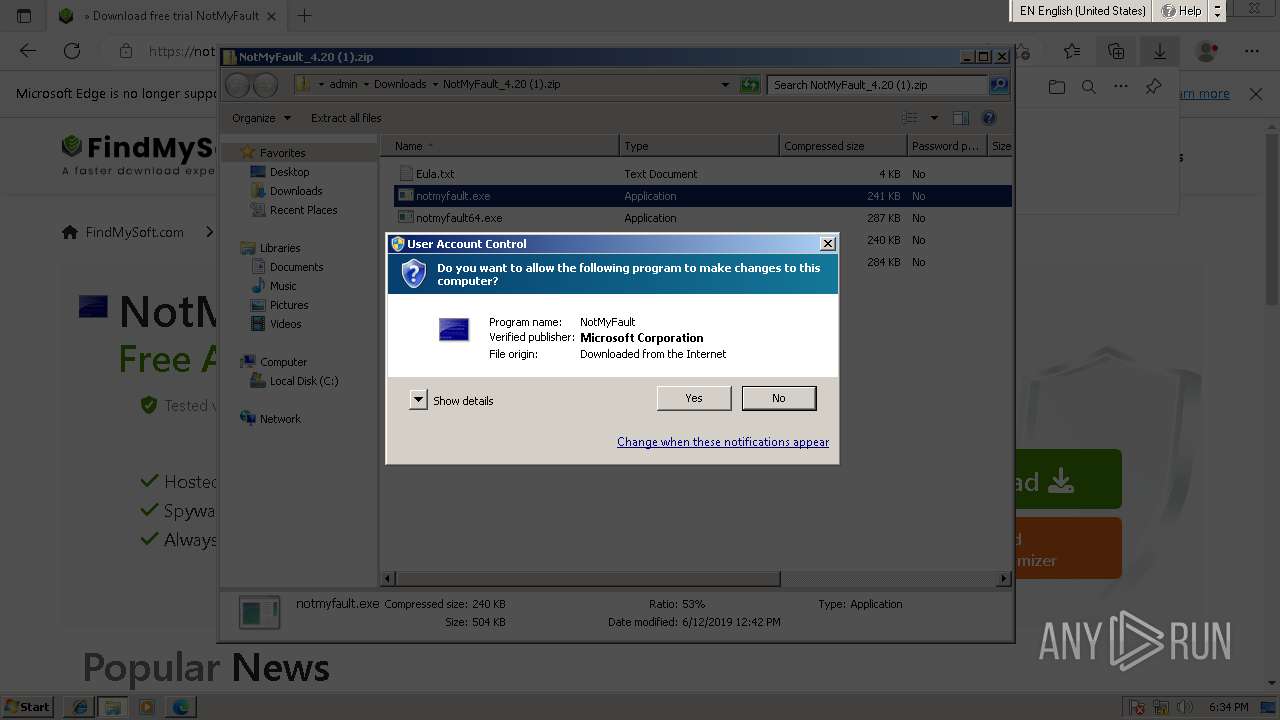Open Edge Downloads arrow icon
Image resolution: width=1280 pixels, height=720 pixels.
pos(1160,51)
